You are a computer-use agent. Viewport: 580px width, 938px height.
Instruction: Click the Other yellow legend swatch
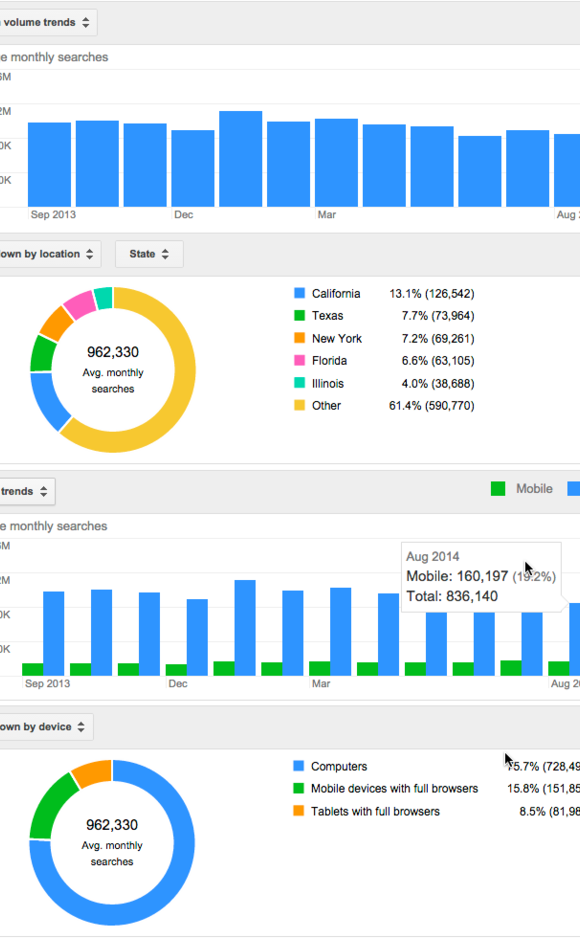(x=300, y=405)
